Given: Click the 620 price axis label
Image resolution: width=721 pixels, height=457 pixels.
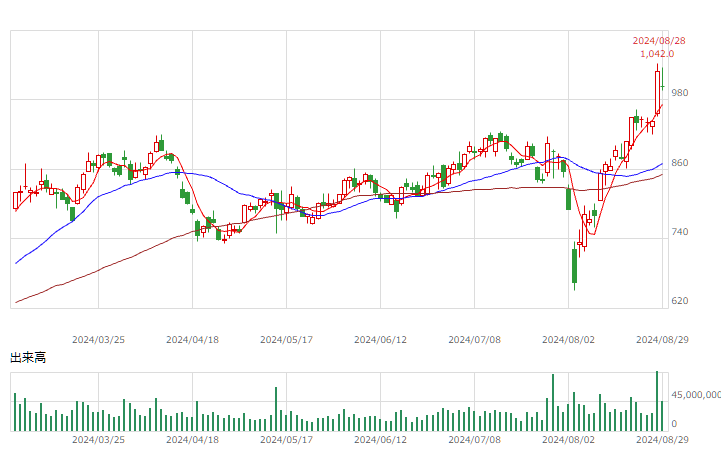Looking at the screenshot, I should (x=680, y=301).
